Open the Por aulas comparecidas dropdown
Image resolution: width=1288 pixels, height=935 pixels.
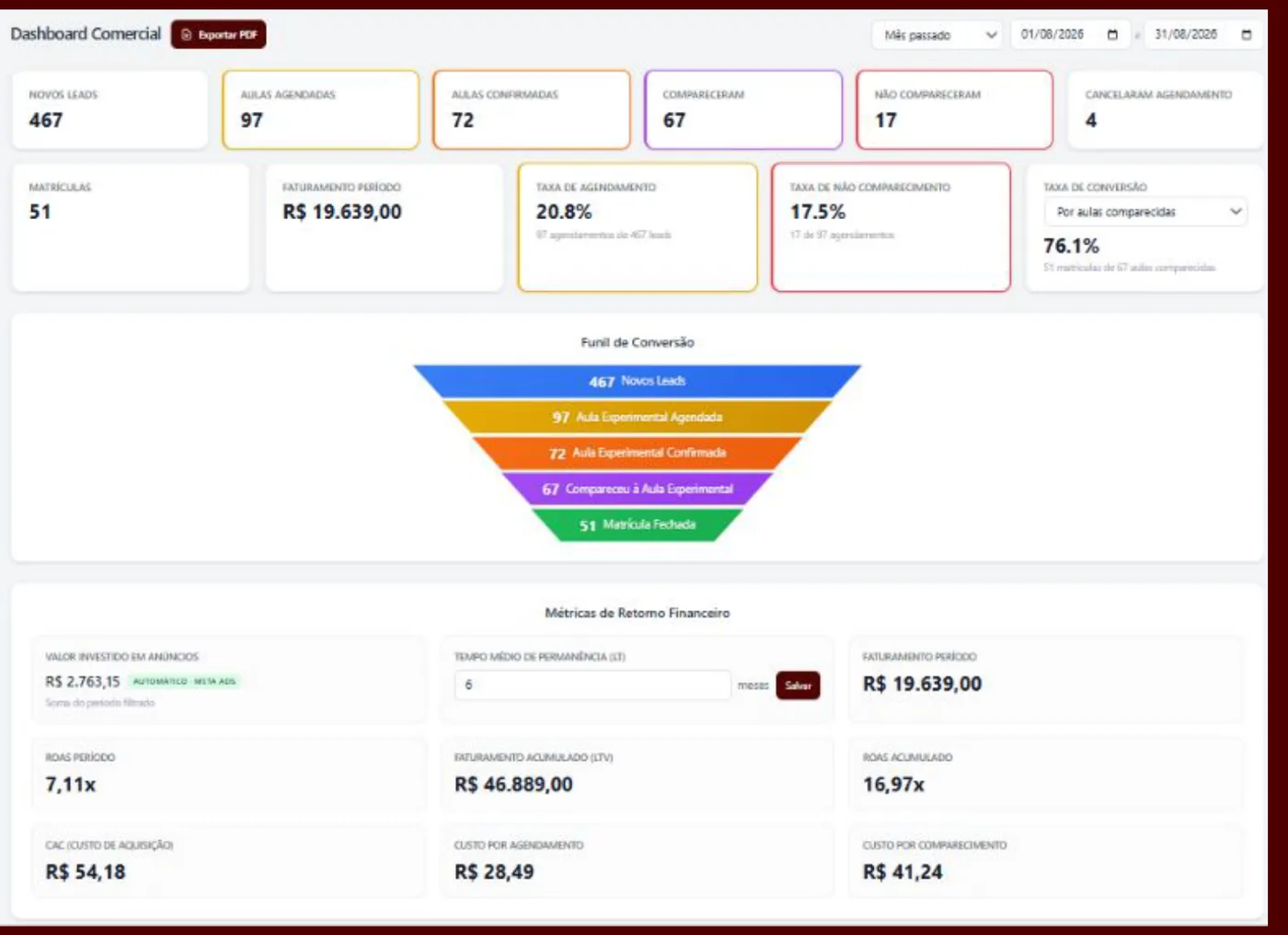click(1145, 212)
